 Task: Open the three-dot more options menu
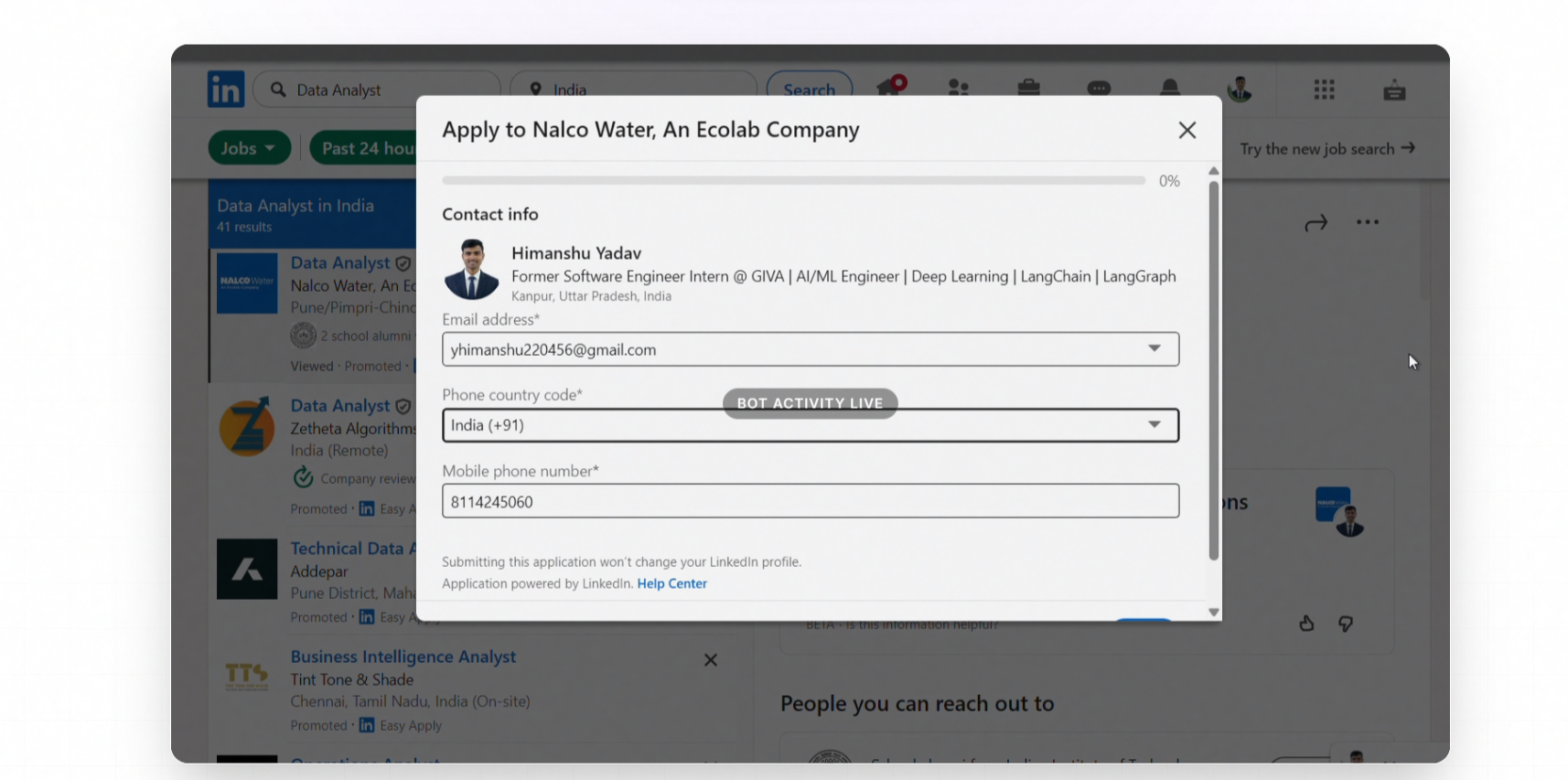[x=1368, y=222]
